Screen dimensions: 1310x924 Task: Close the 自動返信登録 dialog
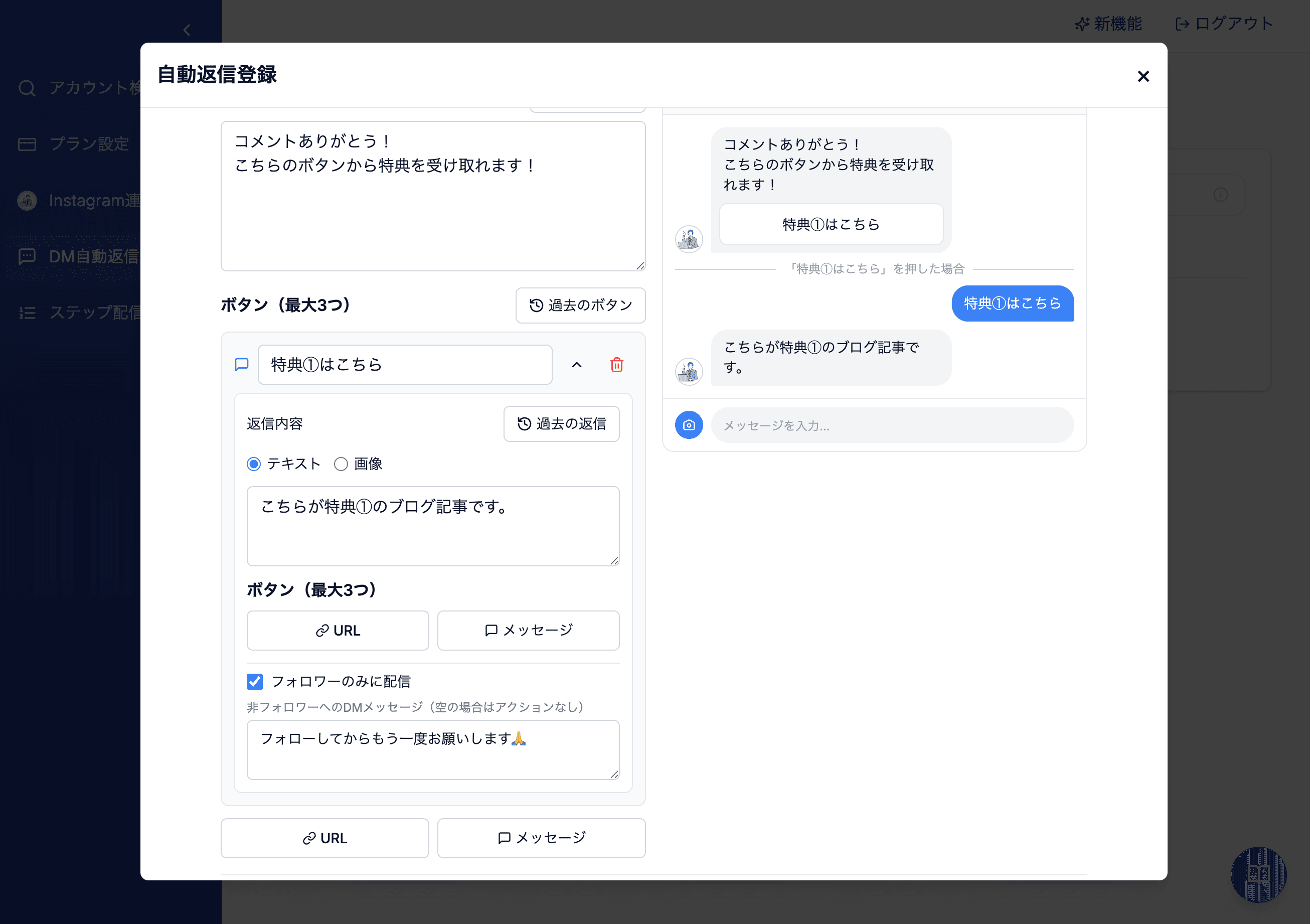pyautogui.click(x=1143, y=76)
